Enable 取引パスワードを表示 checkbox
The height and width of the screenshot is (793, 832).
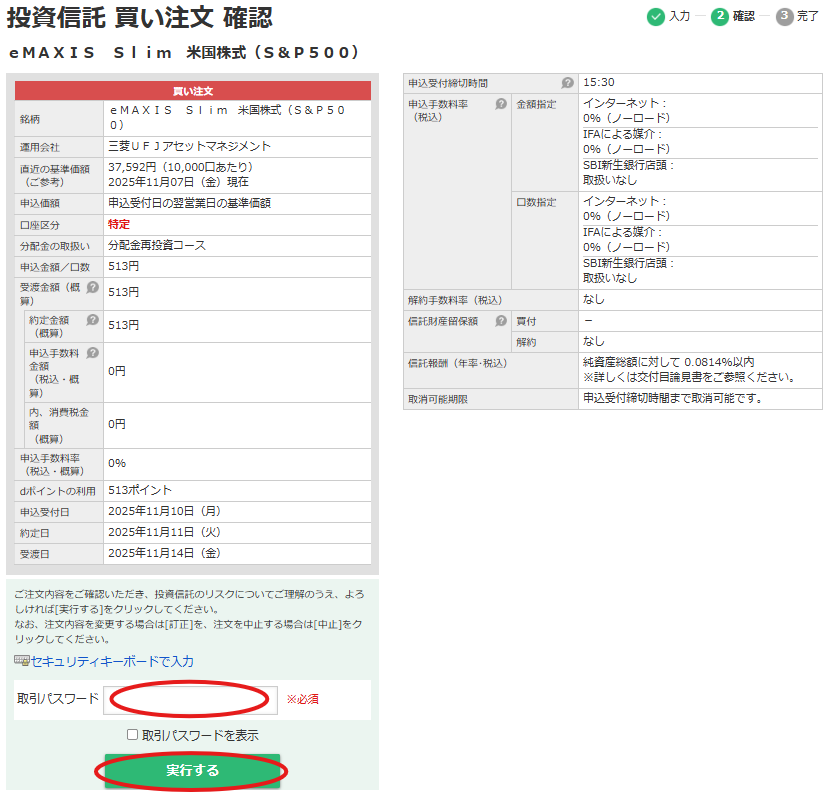pos(132,735)
